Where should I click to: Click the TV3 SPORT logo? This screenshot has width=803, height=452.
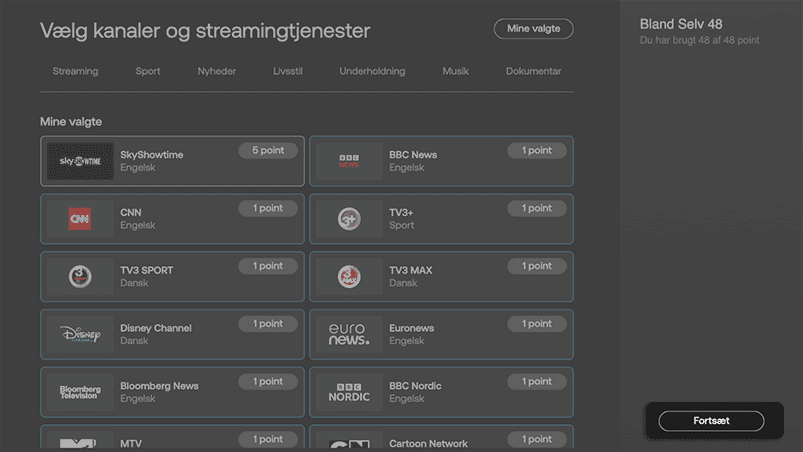coord(80,277)
